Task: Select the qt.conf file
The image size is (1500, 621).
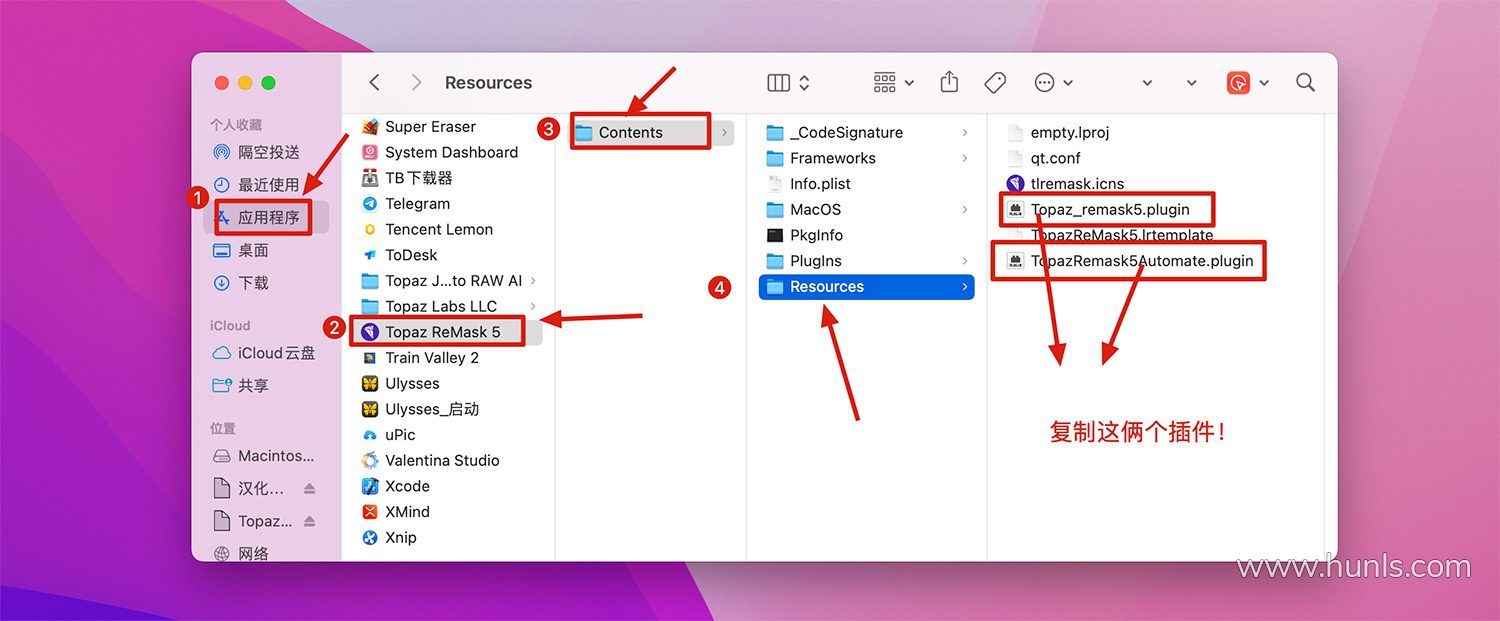Action: pos(1044,158)
